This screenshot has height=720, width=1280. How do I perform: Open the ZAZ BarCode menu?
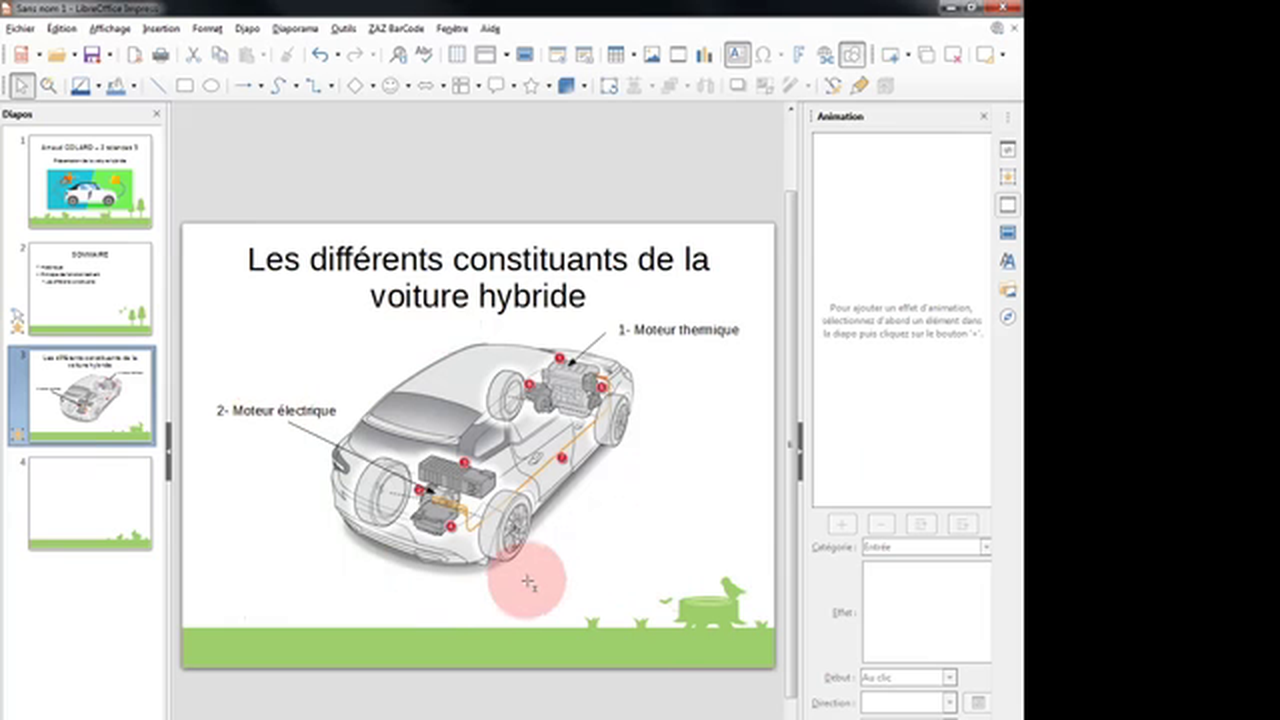(396, 28)
